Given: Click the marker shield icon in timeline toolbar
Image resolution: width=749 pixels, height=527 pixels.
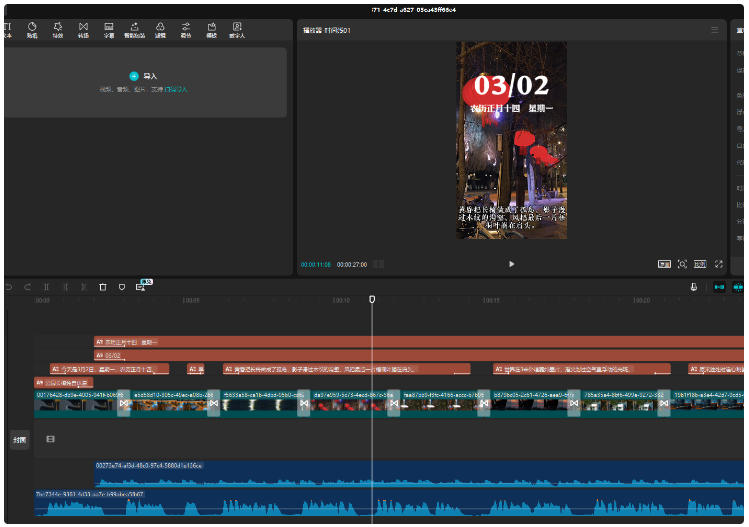Looking at the screenshot, I should point(122,287).
